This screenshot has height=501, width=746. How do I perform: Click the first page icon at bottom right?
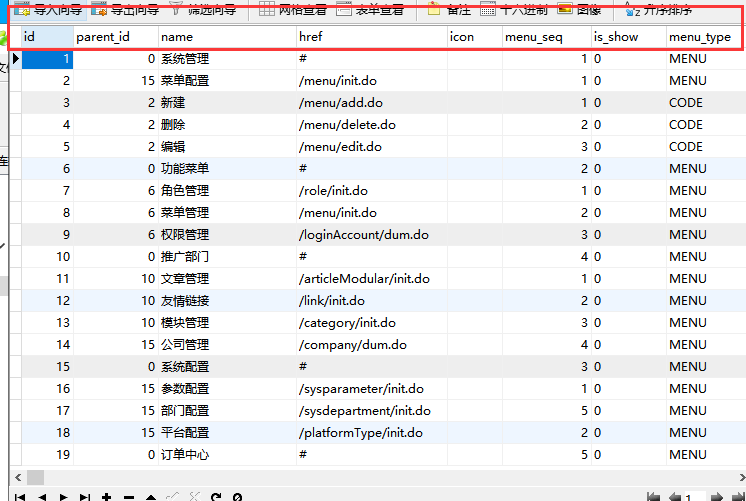654,497
